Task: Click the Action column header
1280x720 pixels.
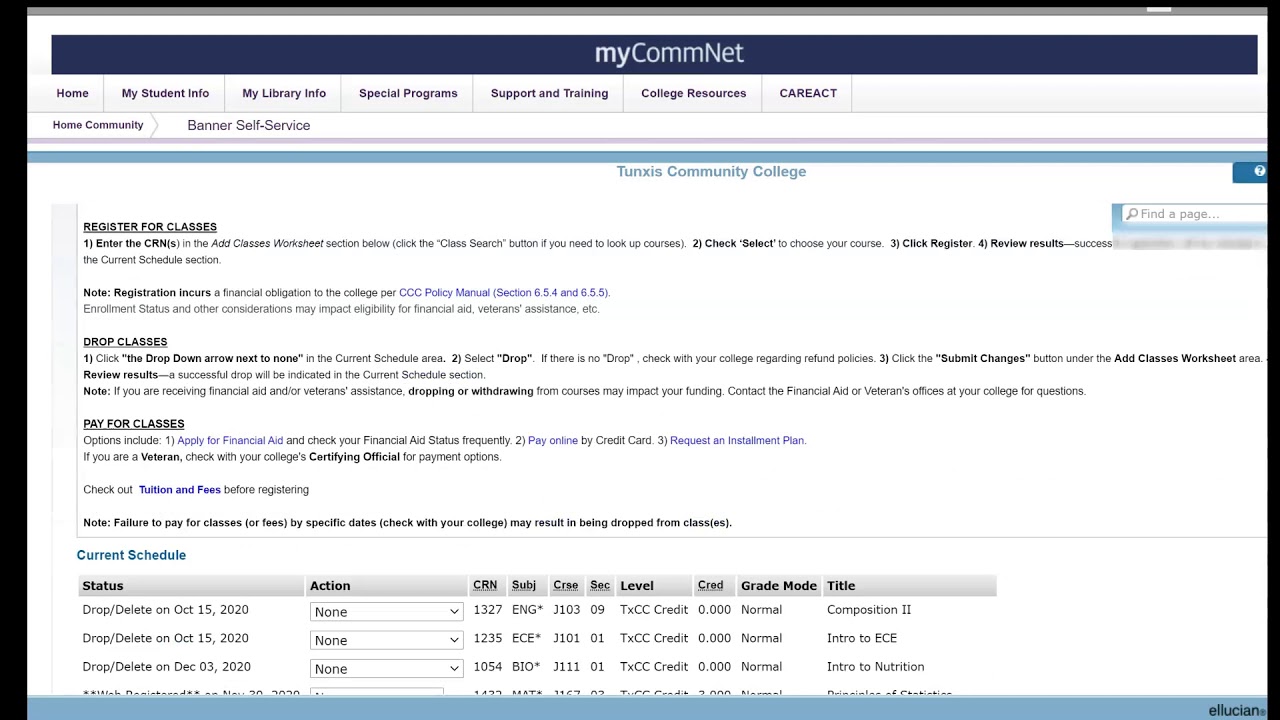Action: 330,586
